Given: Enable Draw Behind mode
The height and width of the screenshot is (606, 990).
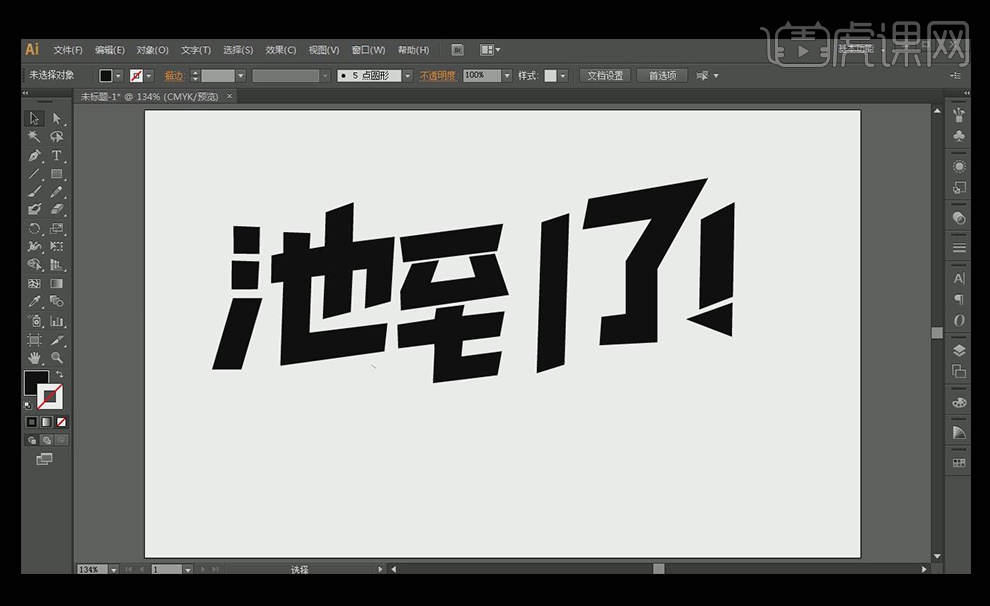Looking at the screenshot, I should click(47, 440).
